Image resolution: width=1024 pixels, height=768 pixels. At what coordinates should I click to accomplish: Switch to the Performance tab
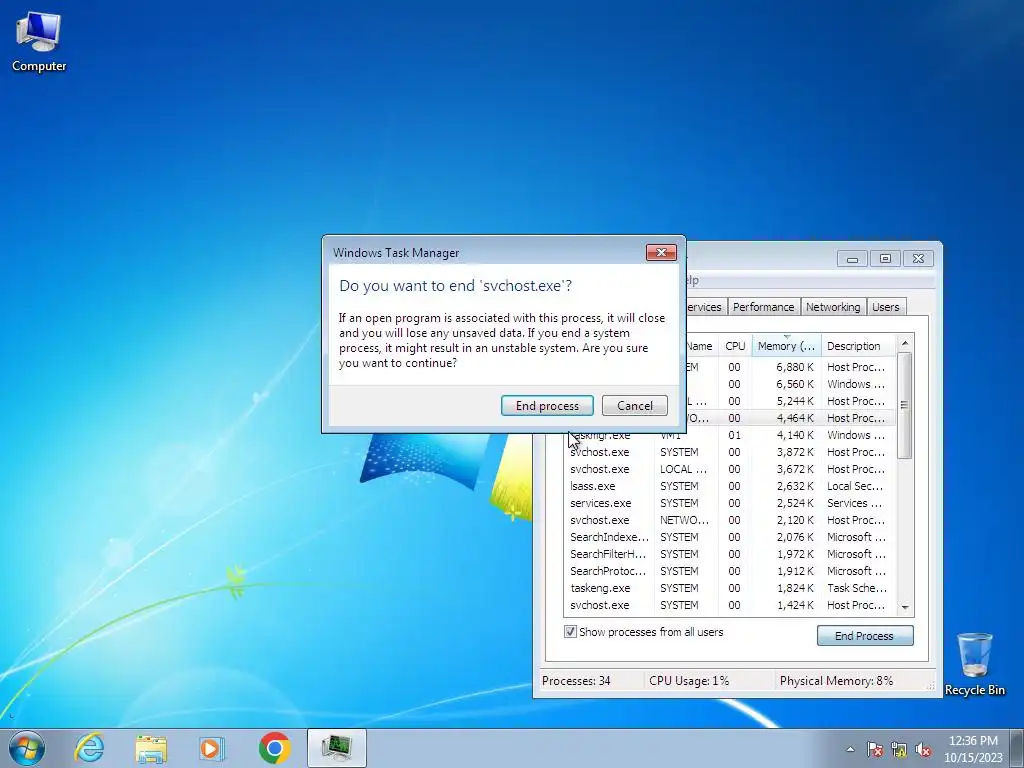coord(763,307)
